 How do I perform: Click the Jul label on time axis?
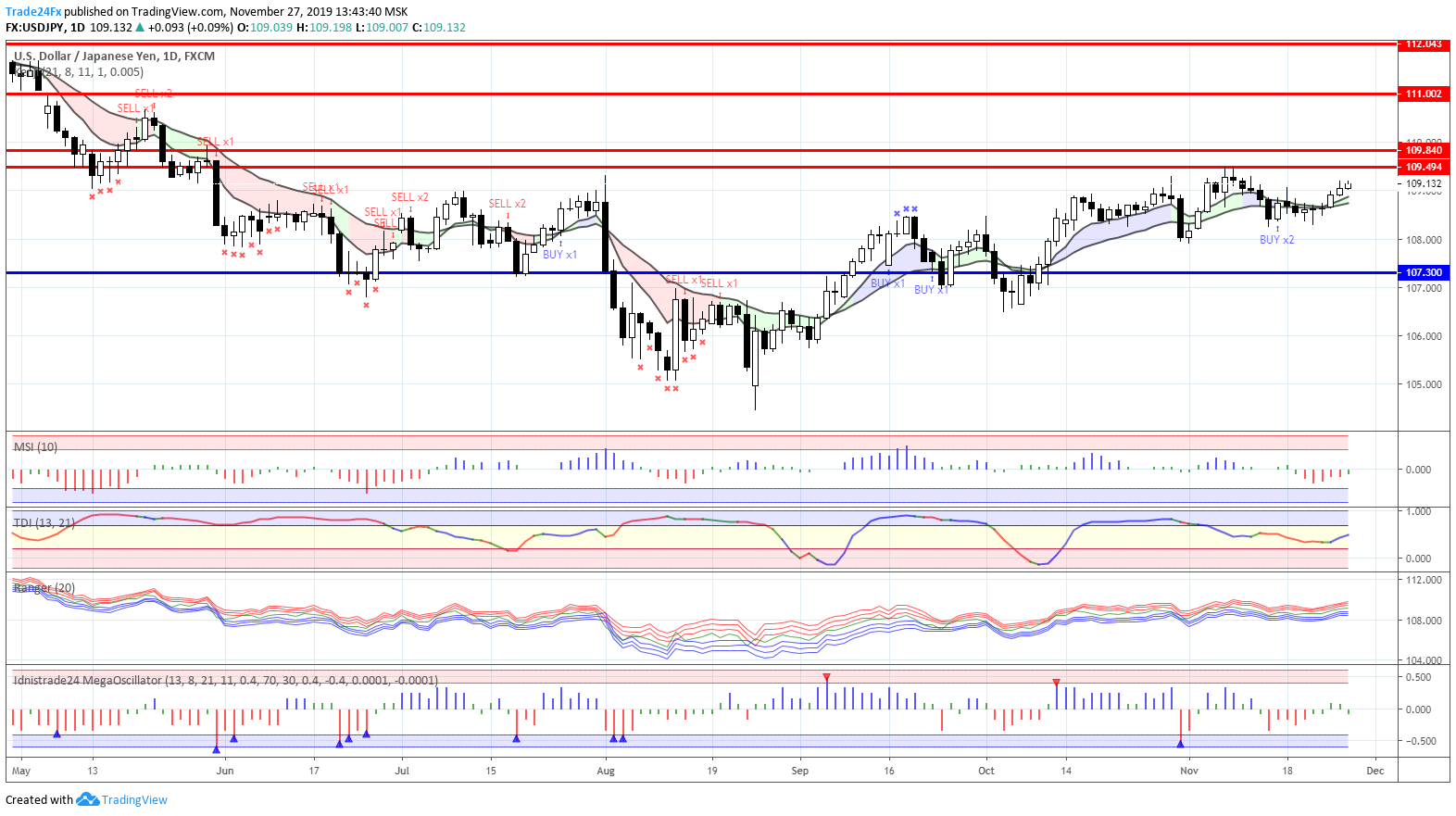tap(402, 771)
